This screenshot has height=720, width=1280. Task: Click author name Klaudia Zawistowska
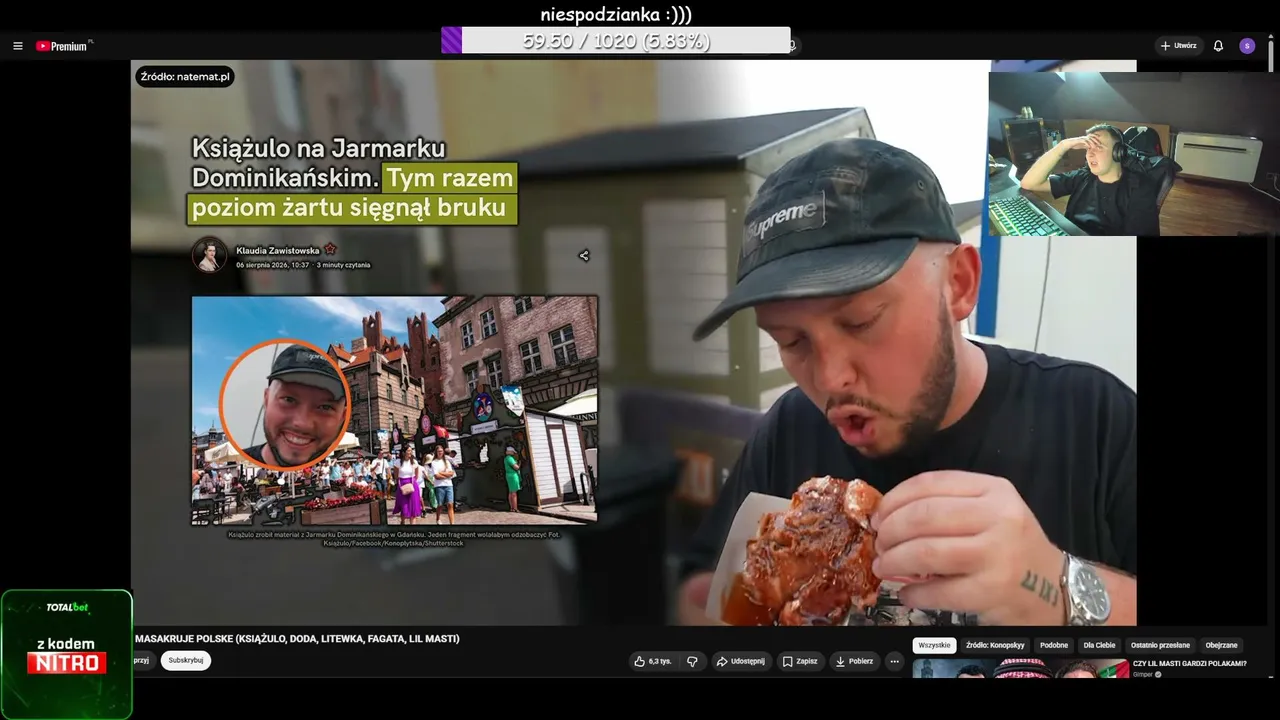click(x=278, y=250)
